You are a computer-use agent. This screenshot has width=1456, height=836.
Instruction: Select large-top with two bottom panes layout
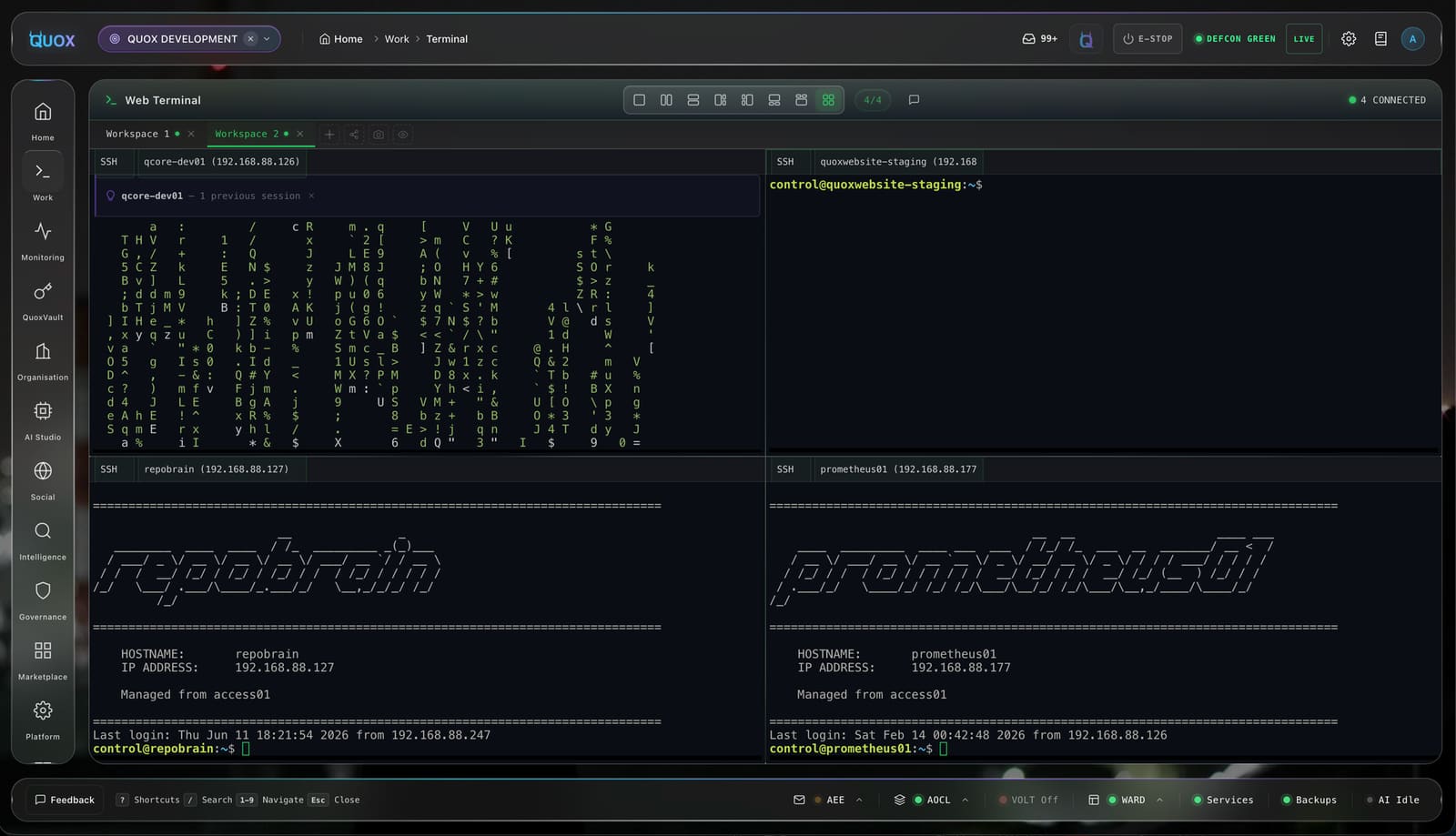pyautogui.click(x=774, y=100)
